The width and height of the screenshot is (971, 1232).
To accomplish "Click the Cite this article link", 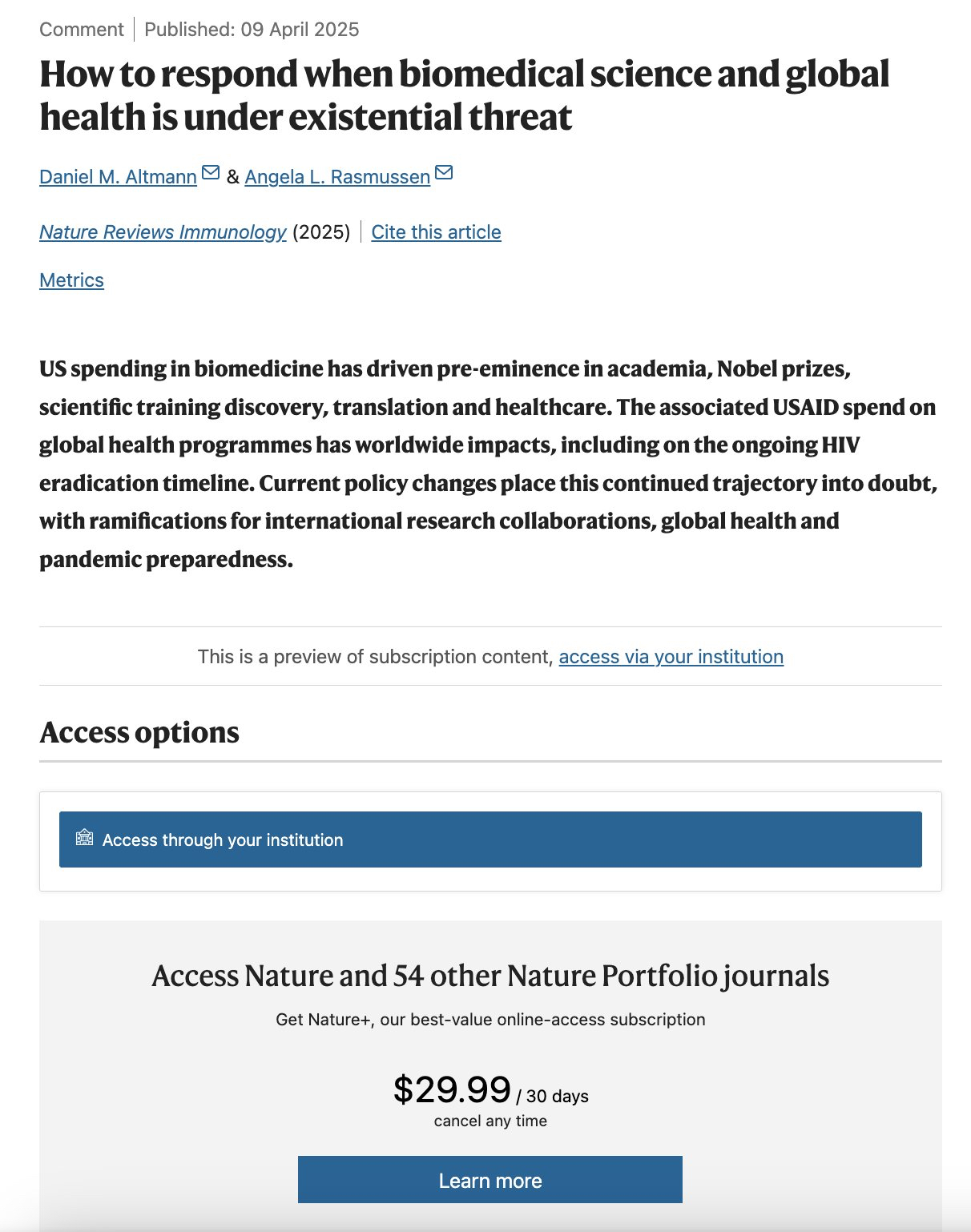I will pyautogui.click(x=436, y=232).
